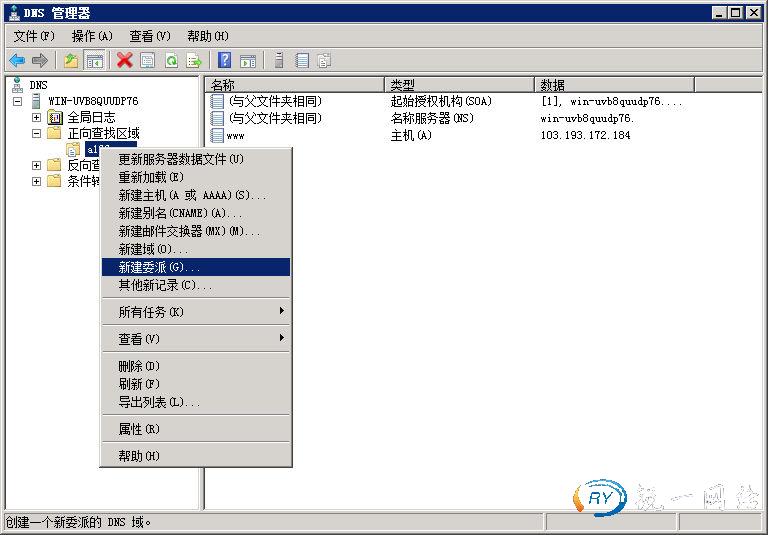This screenshot has height=535, width=768.
Task: Click the [1], win-uvb8quudp76 SOA data
Action: click(611, 101)
